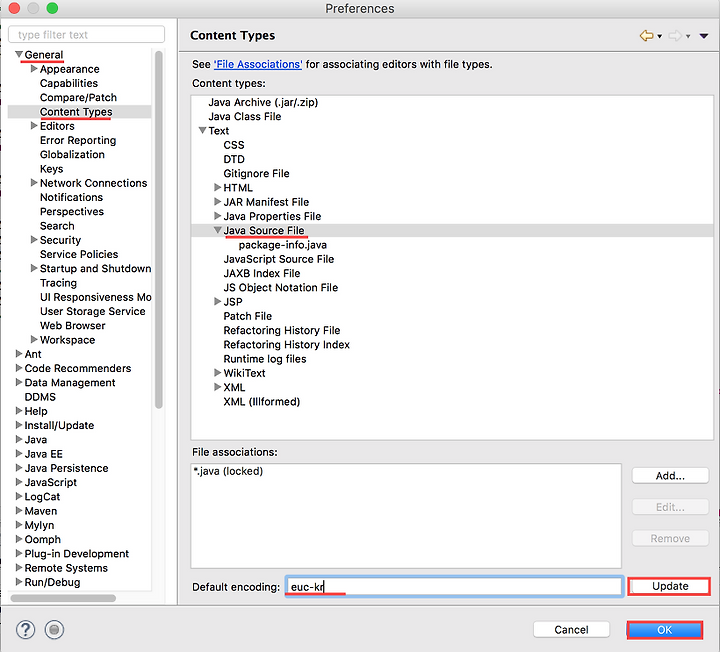Expand the JAR Manifest File type
This screenshot has width=720, height=652.
click(x=217, y=202)
